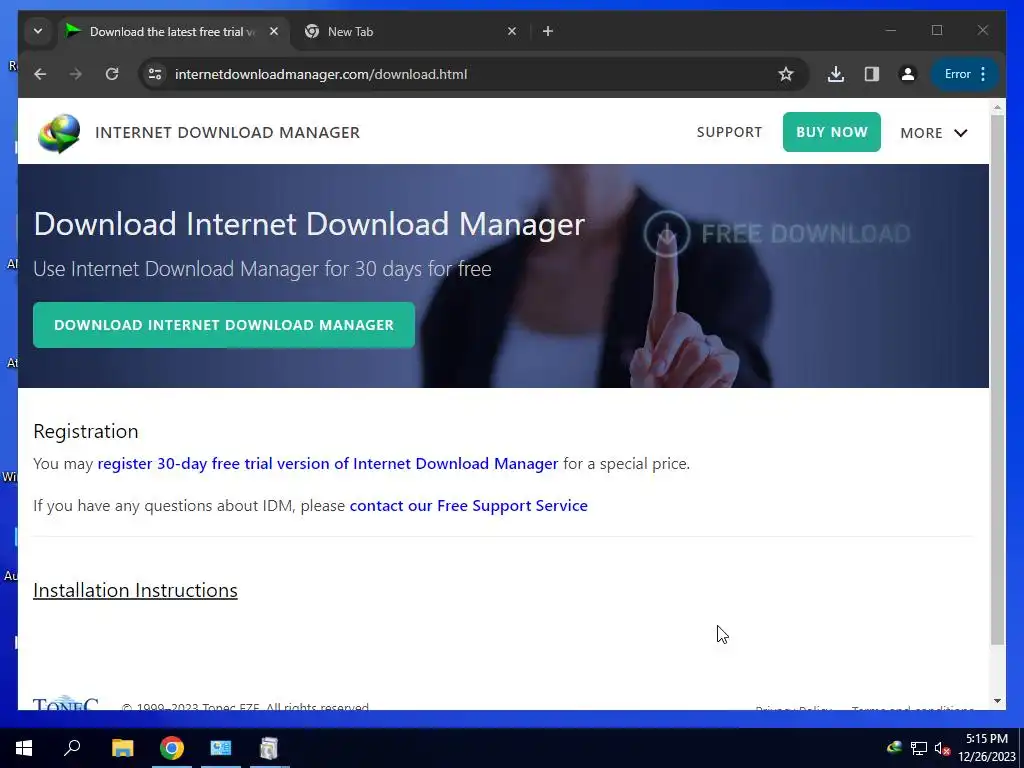The image size is (1024, 768).
Task: Click the Tonec logo in the footer
Action: click(x=66, y=703)
